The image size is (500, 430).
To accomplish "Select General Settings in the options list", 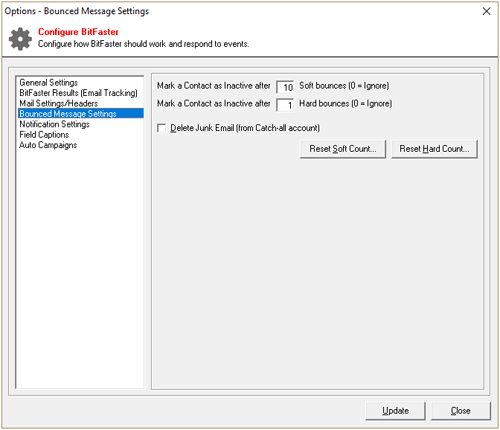I will pos(48,82).
